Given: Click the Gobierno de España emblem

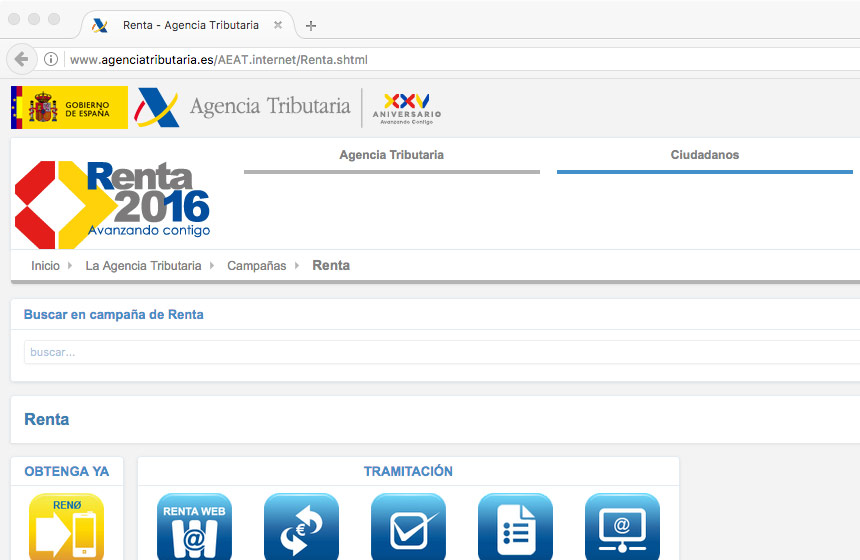Looking at the screenshot, I should [69, 108].
